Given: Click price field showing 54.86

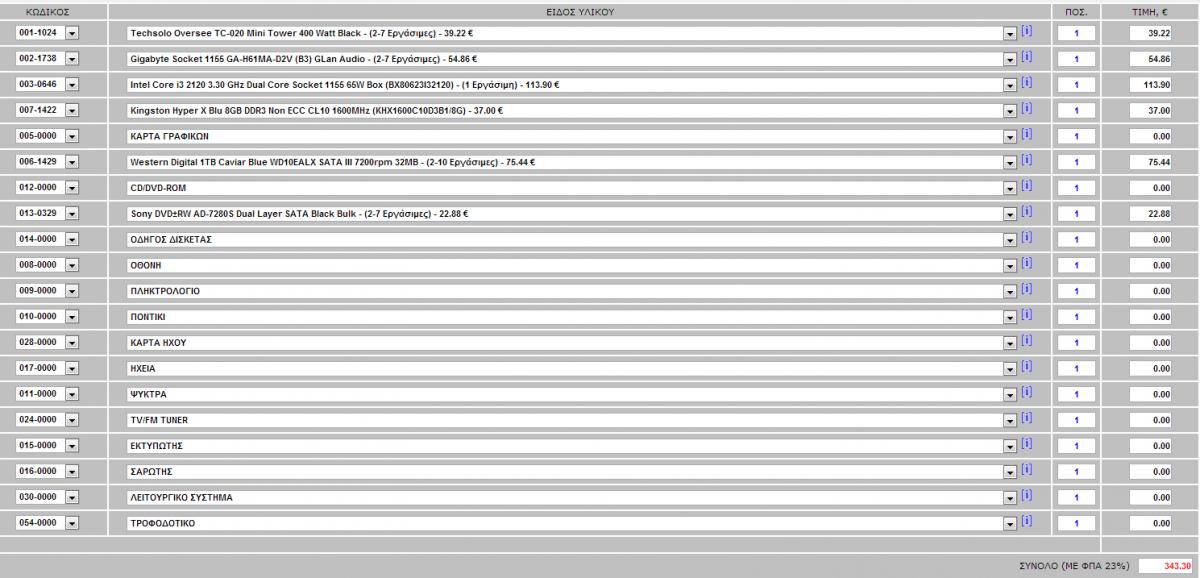Looking at the screenshot, I should [x=1151, y=59].
